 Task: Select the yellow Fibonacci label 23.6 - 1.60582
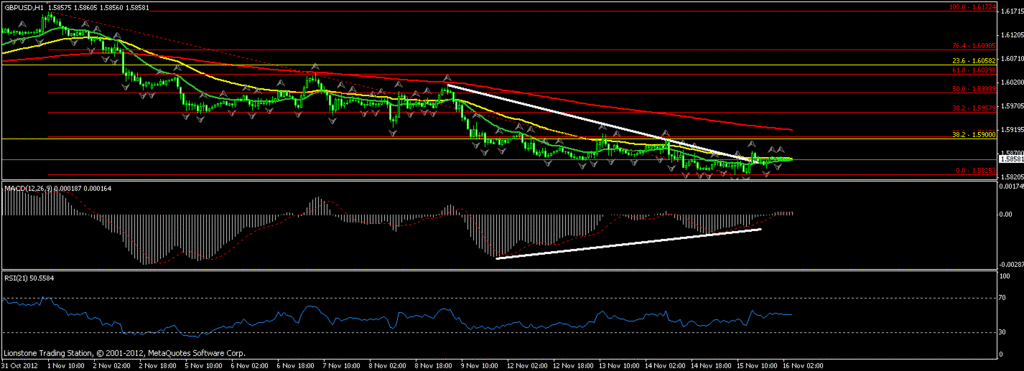click(x=973, y=61)
